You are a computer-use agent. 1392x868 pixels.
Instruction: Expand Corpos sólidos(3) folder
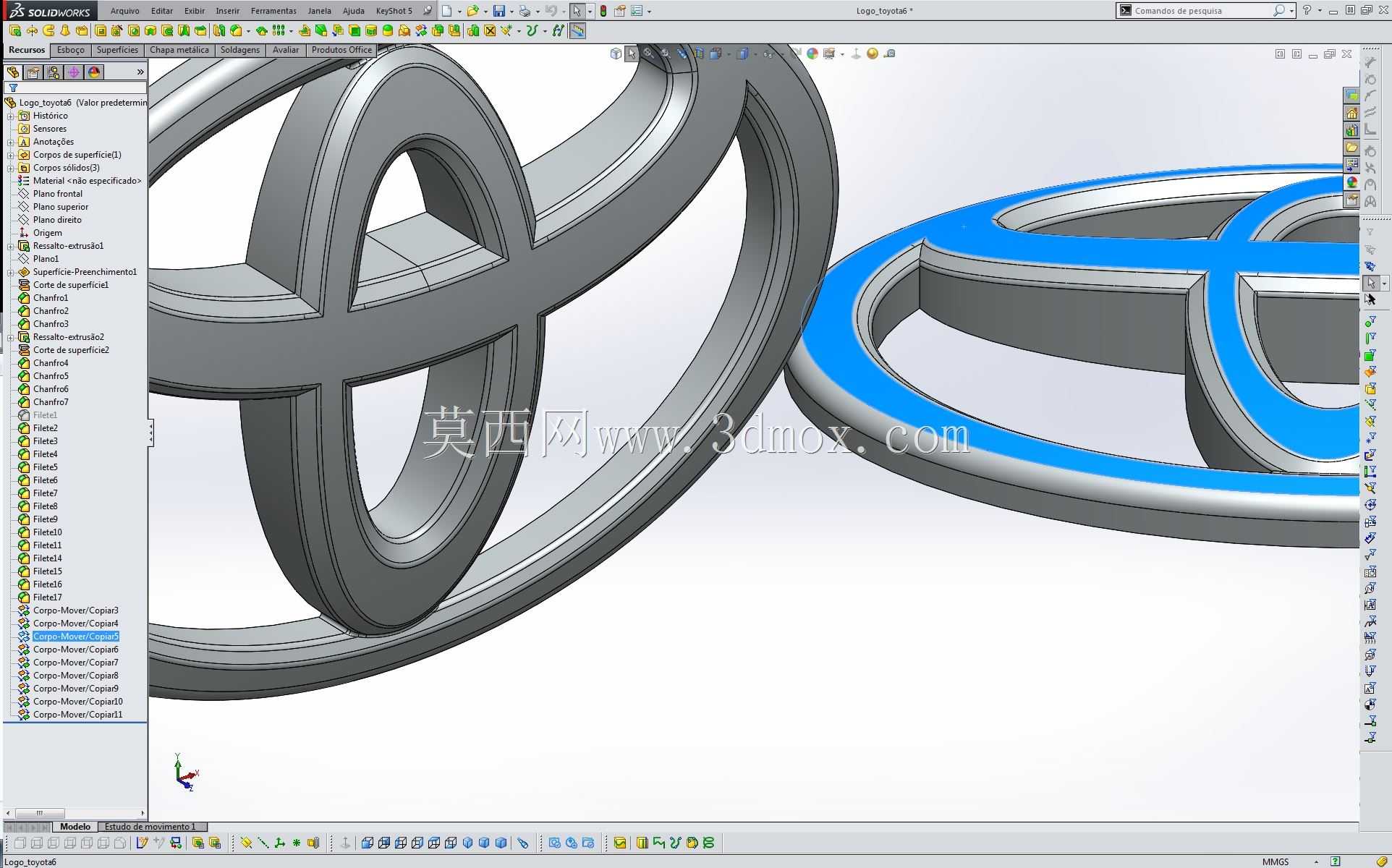[11, 168]
